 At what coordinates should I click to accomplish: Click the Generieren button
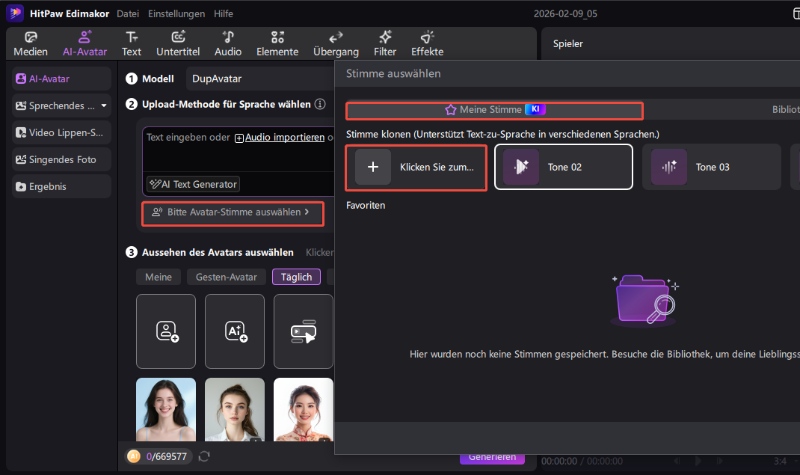(492, 459)
